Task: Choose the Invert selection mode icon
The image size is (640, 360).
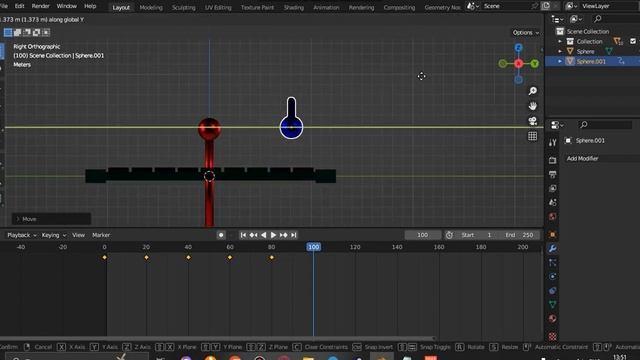Action: (x=36, y=32)
